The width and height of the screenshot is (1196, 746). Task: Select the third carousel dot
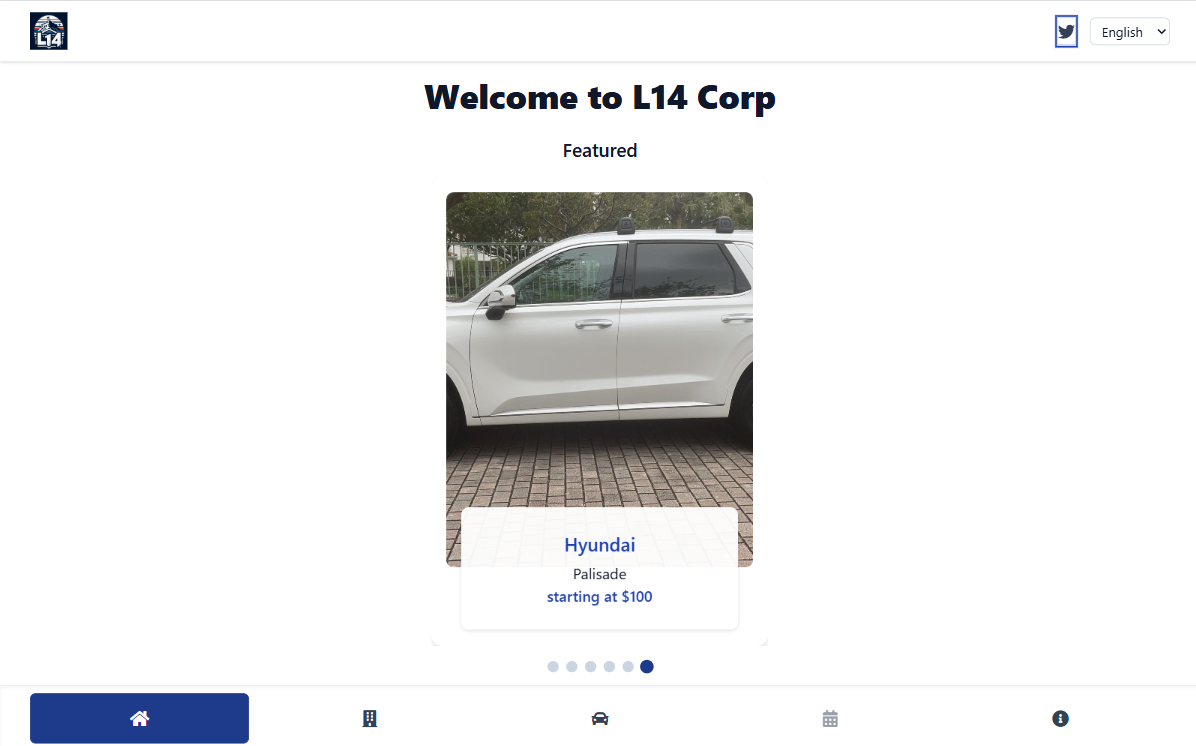coord(590,666)
